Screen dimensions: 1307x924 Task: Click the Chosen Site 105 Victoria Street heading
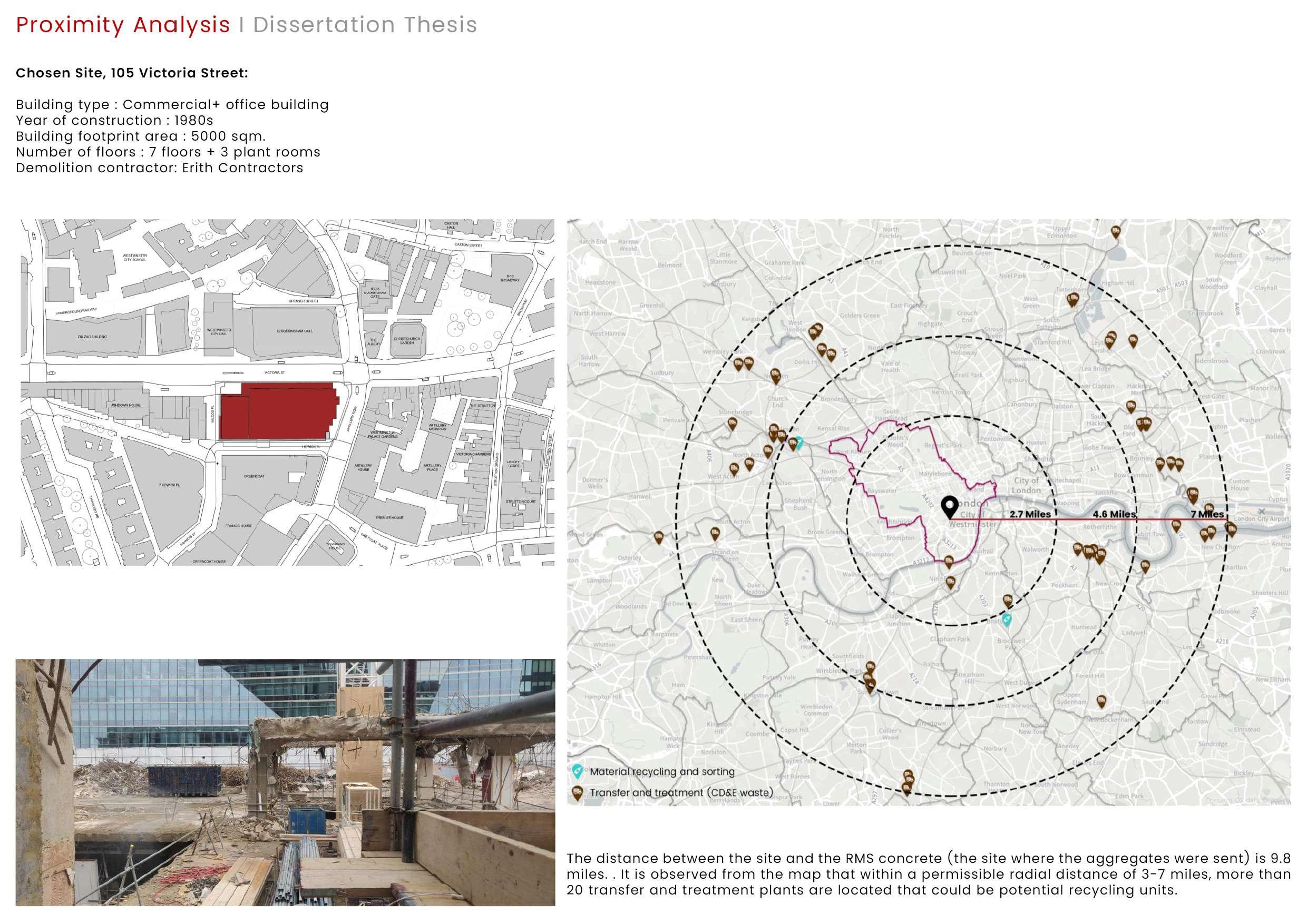click(x=132, y=73)
